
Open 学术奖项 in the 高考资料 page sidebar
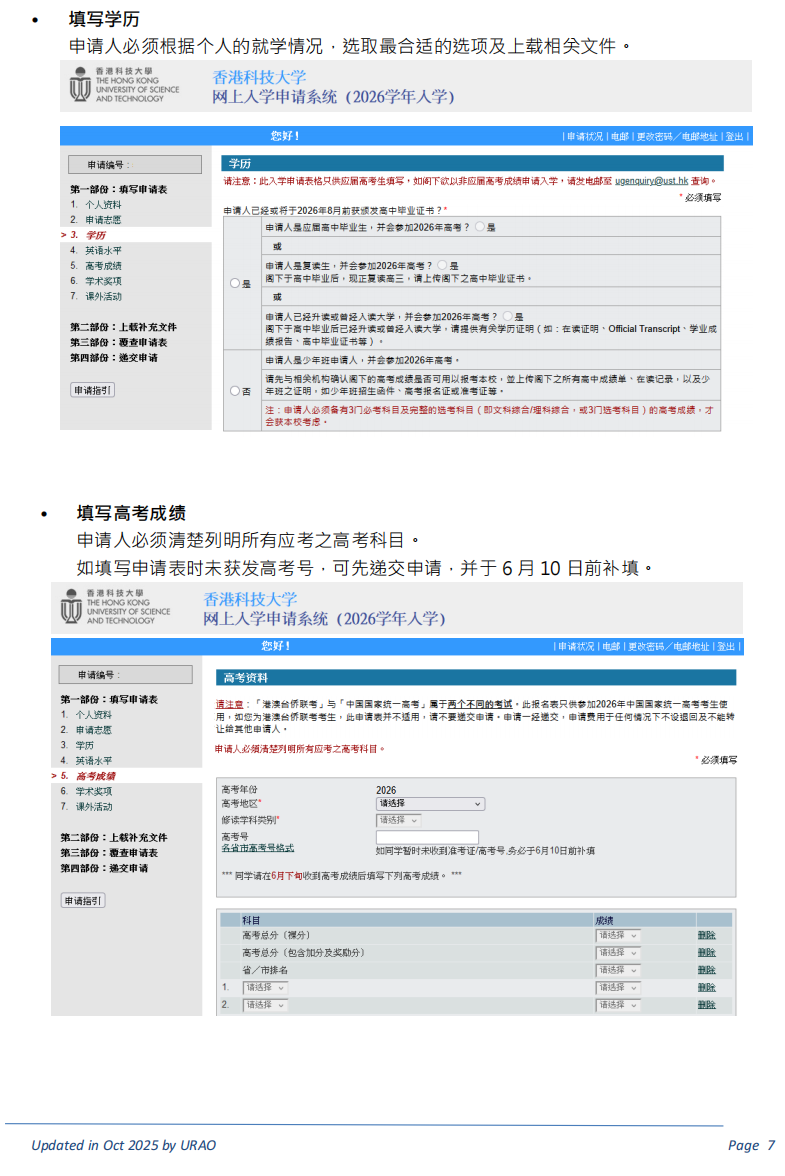pos(93,791)
